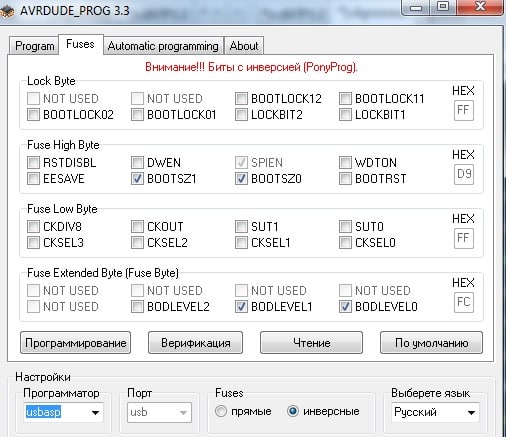This screenshot has width=506, height=437.
Task: Click the Fuse Low Byte HEX field
Action: [x=464, y=238]
